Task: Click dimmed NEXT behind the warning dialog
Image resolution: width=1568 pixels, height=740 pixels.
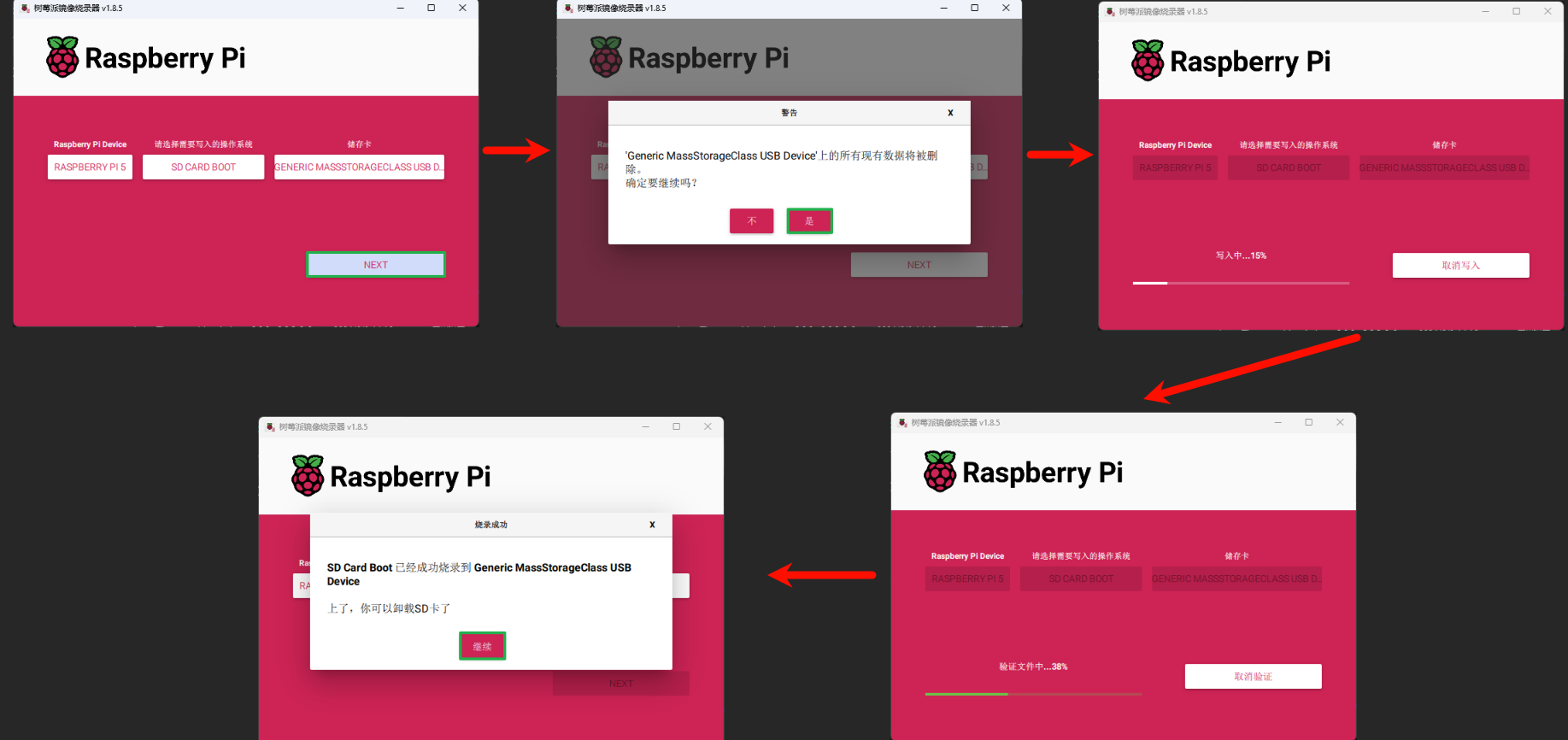Action: (x=919, y=265)
